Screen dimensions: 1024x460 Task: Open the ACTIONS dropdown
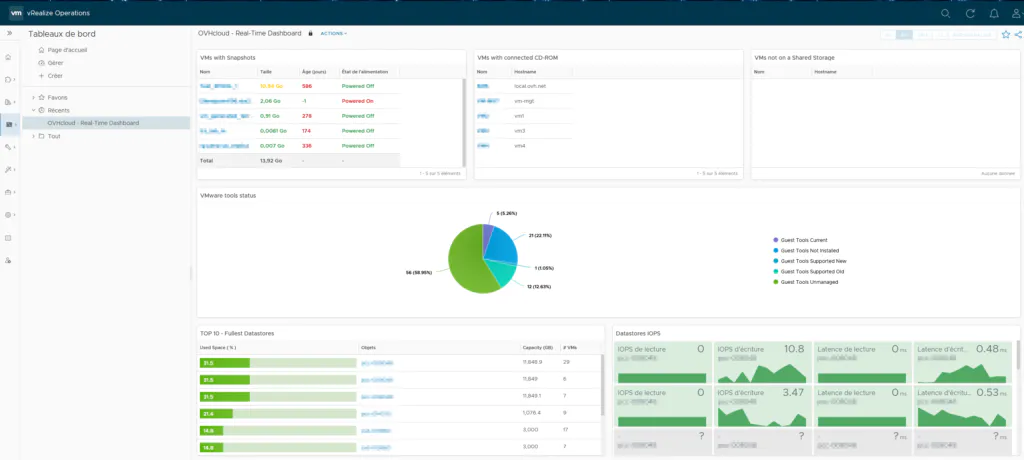point(334,33)
